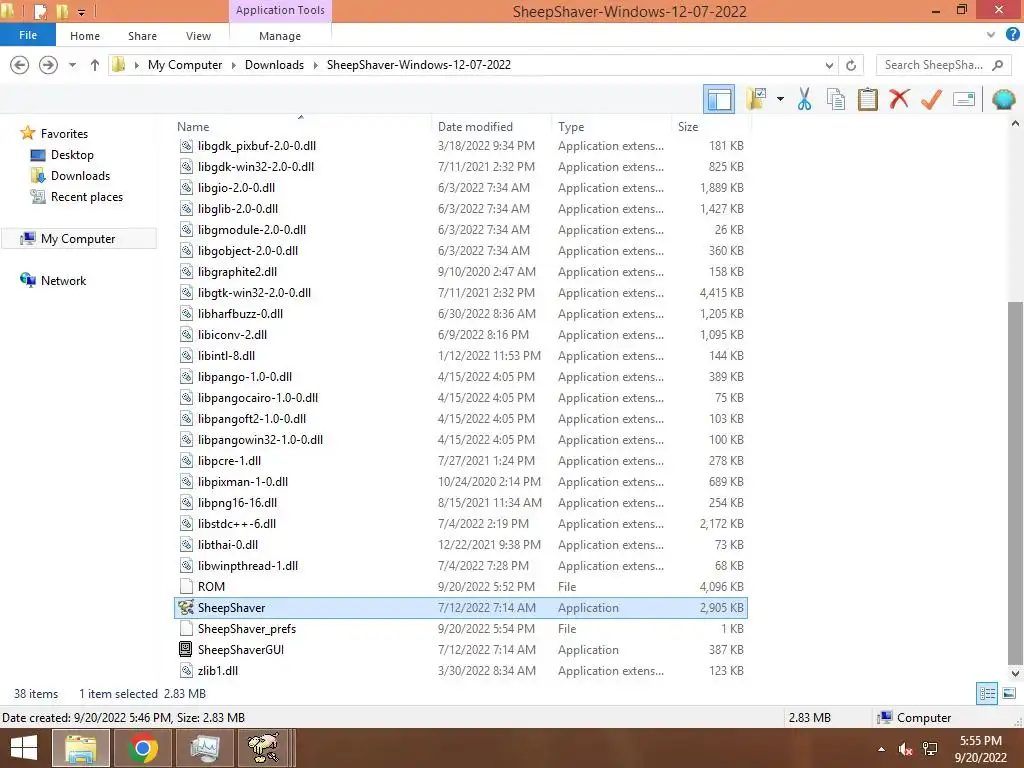
Task: Open address bar history dropdown
Action: click(829, 65)
